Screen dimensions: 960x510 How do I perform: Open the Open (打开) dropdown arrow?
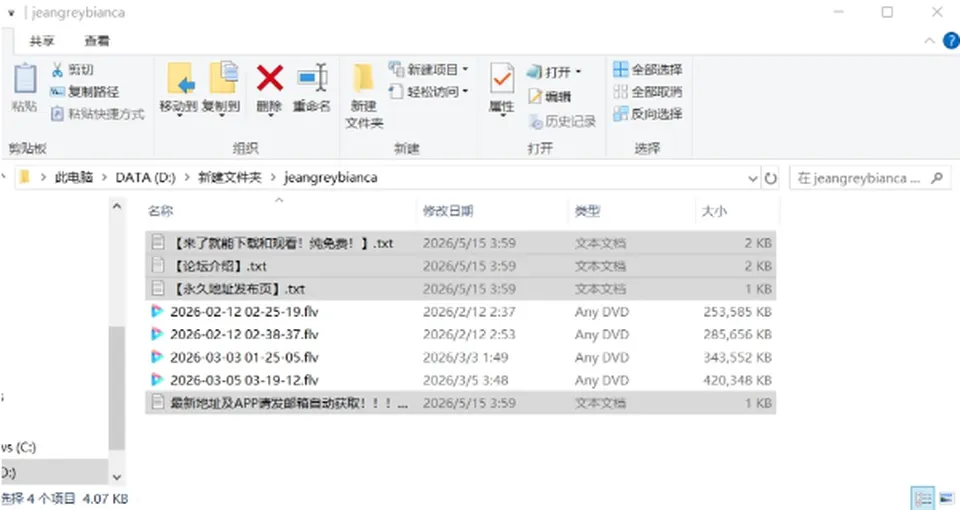(x=579, y=72)
